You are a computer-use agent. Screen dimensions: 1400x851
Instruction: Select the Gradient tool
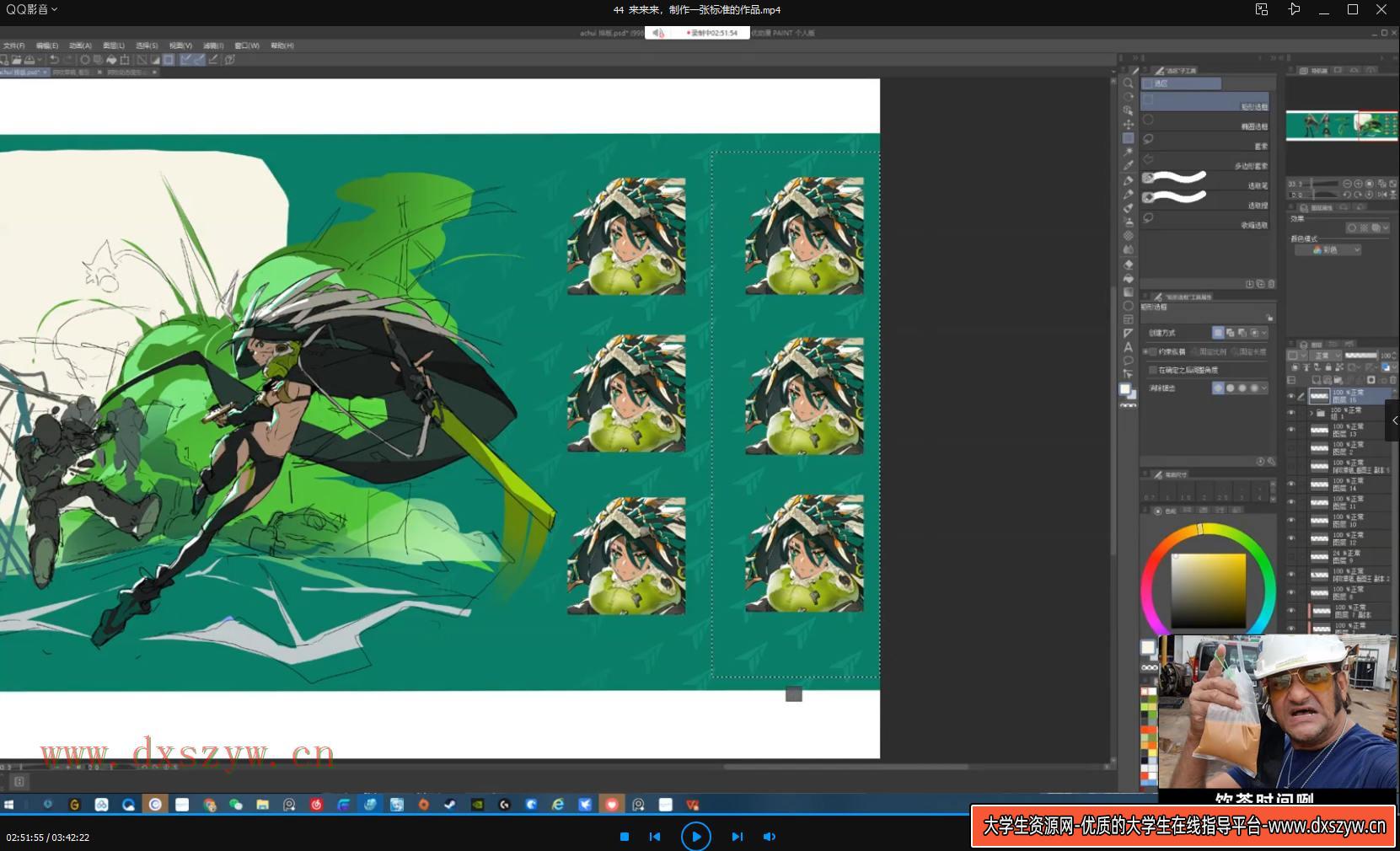[1128, 292]
